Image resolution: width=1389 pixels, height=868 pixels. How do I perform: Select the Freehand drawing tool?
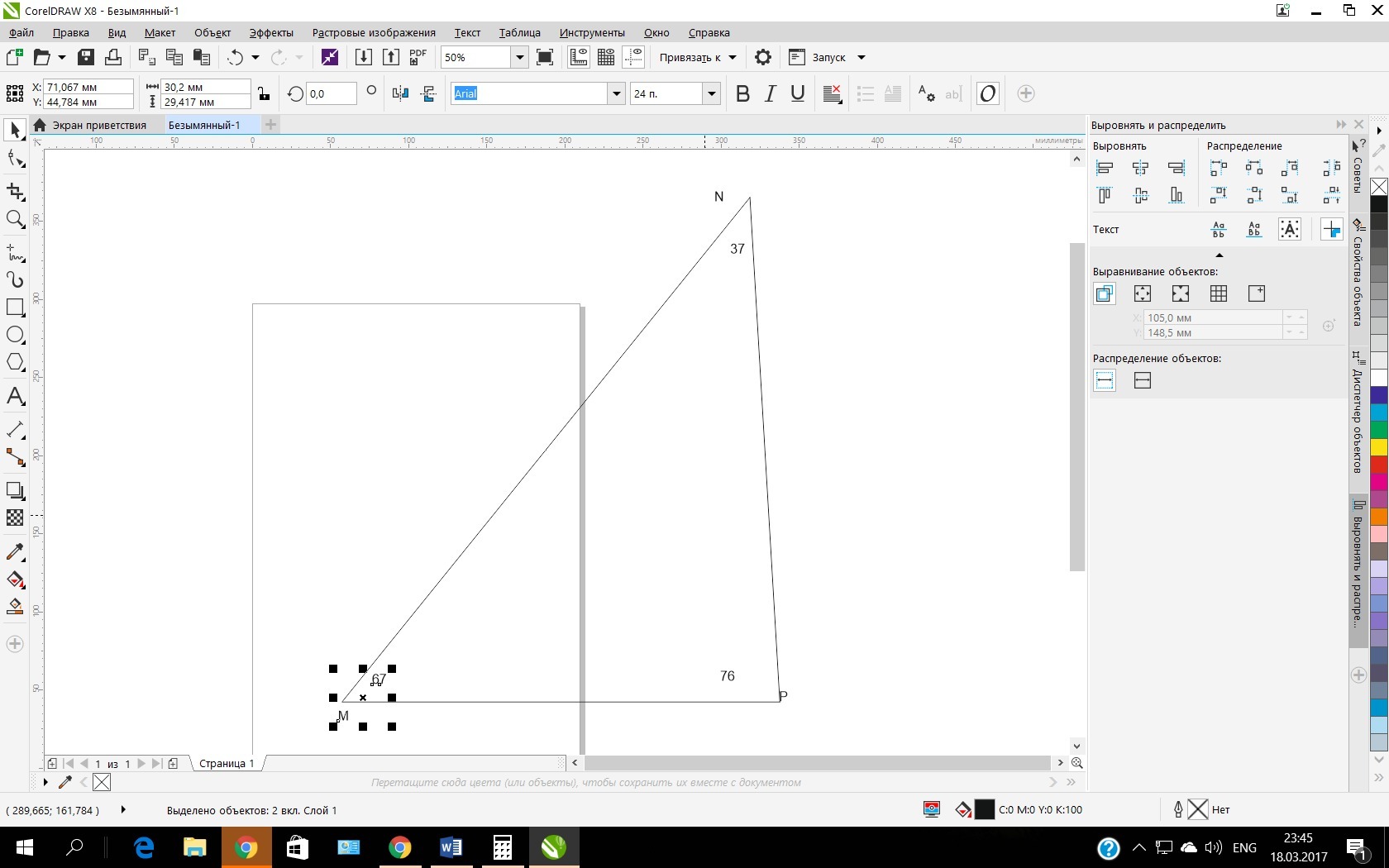15,252
